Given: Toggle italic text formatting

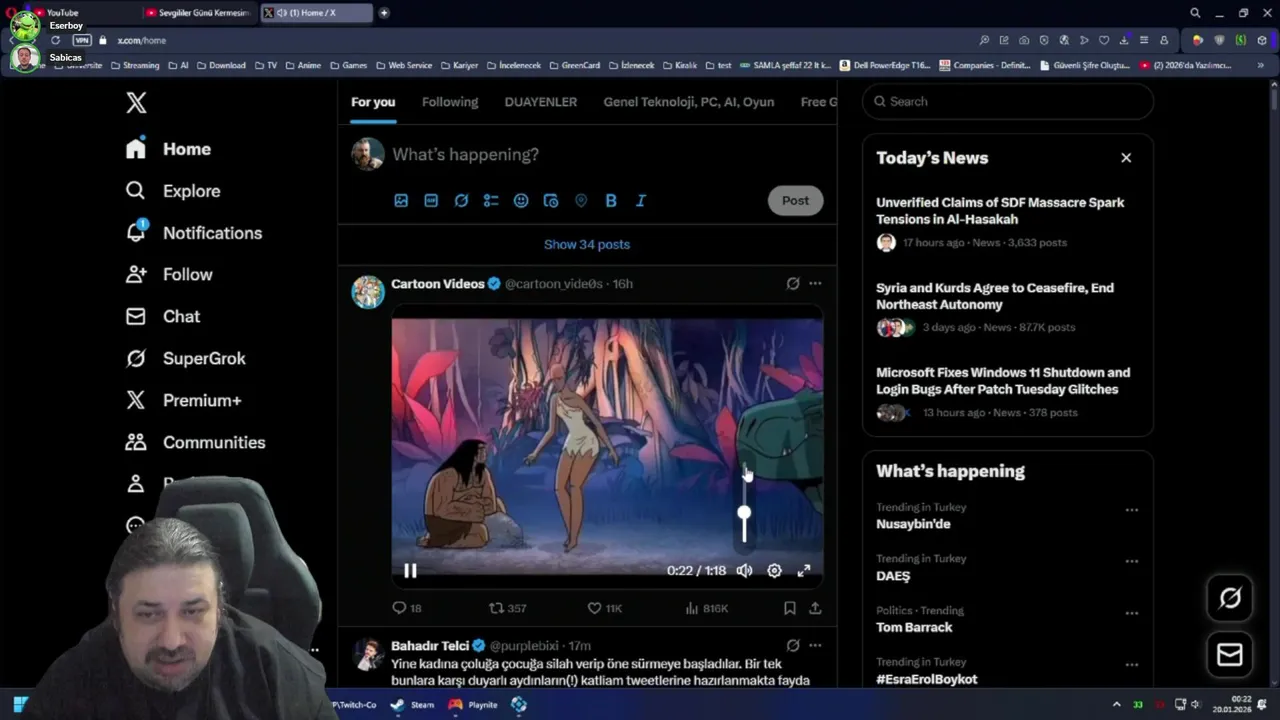Looking at the screenshot, I should coord(641,200).
